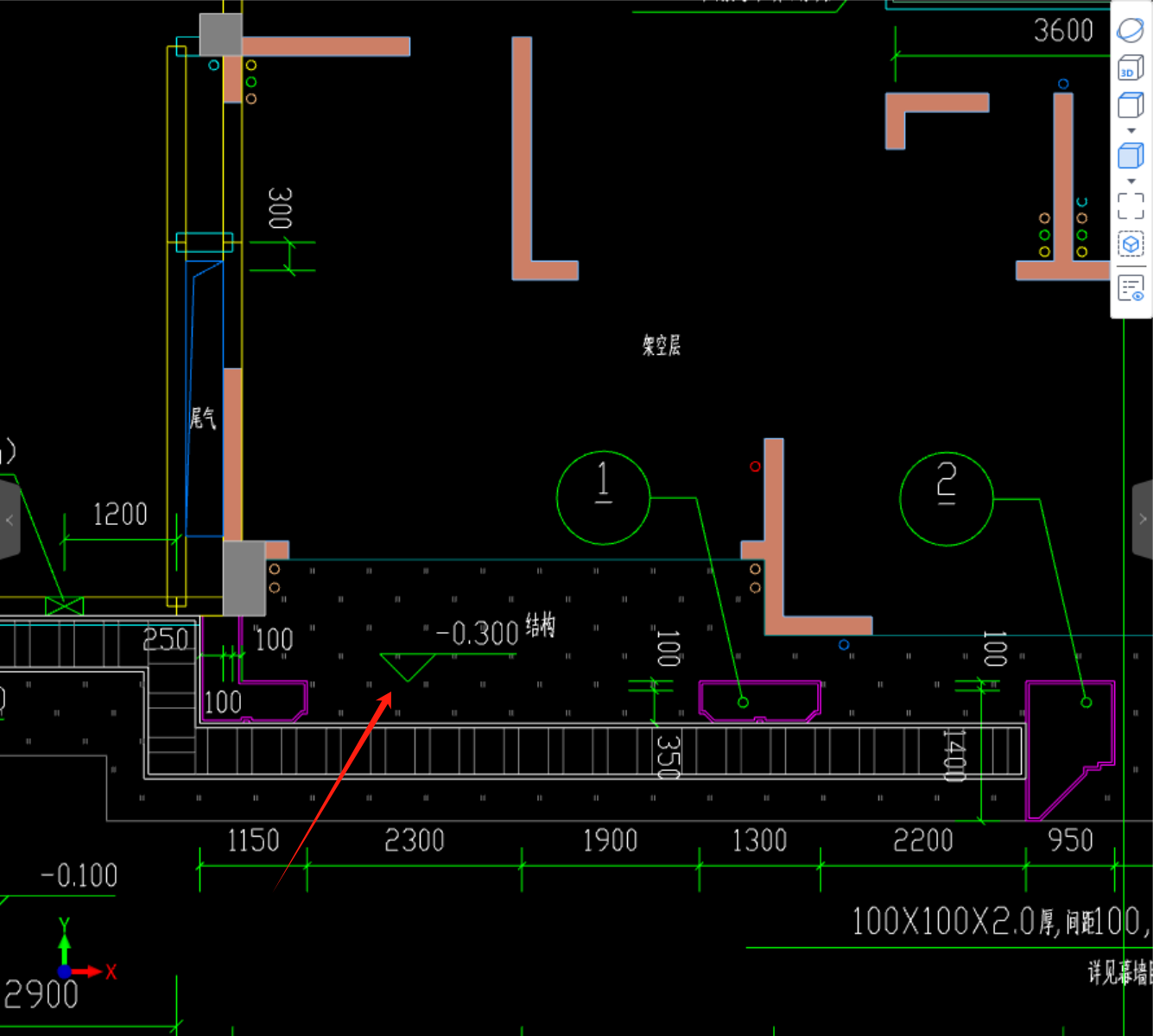Click the 尾气 label text

click(x=203, y=419)
